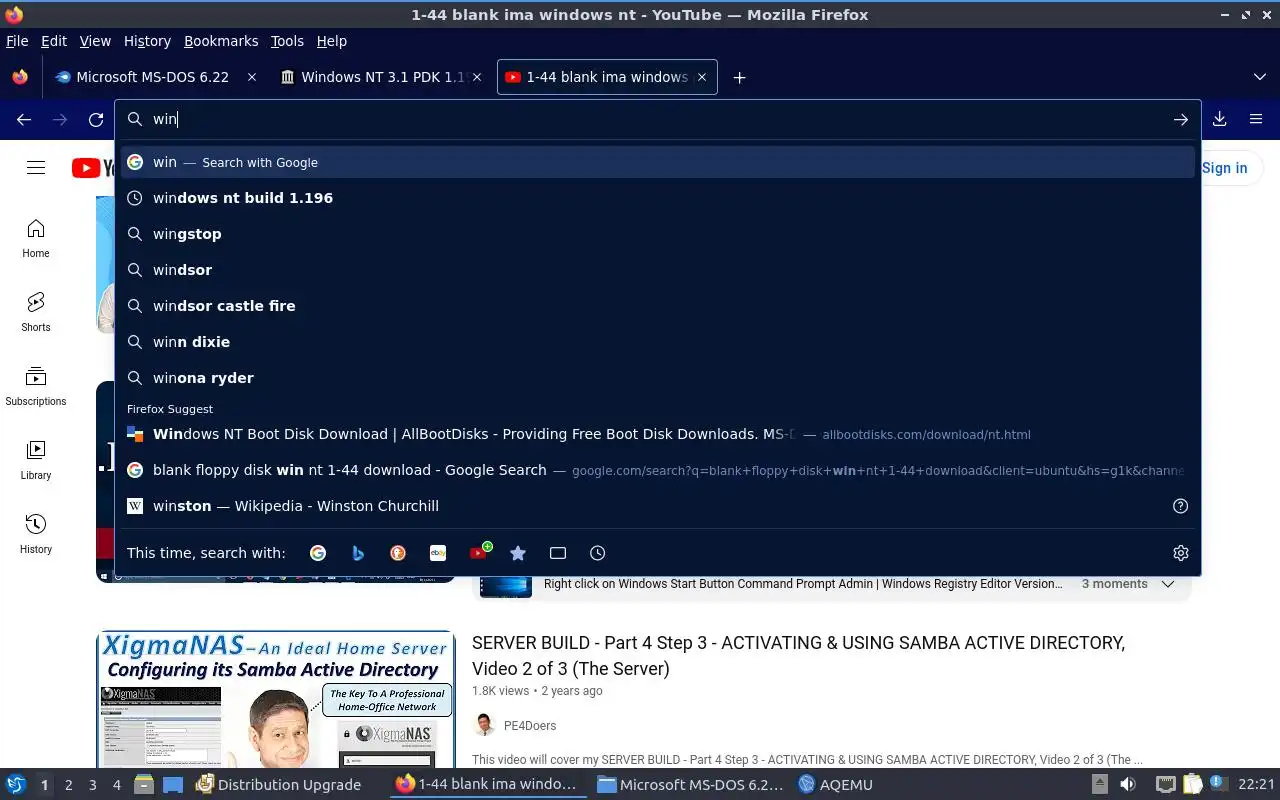The image size is (1280, 800).
Task: Open PE4Doers channel link
Action: [x=530, y=726]
